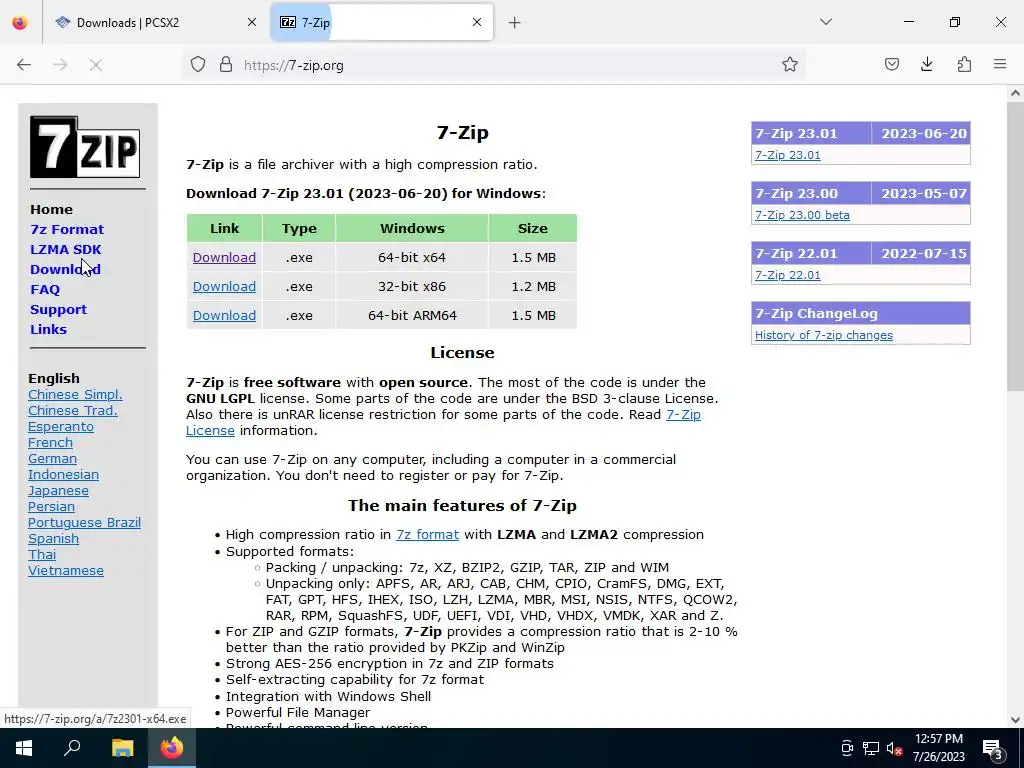Screen dimensions: 1024x768
Task: Close the Downloads | PCSX2 tab
Action: tap(252, 23)
